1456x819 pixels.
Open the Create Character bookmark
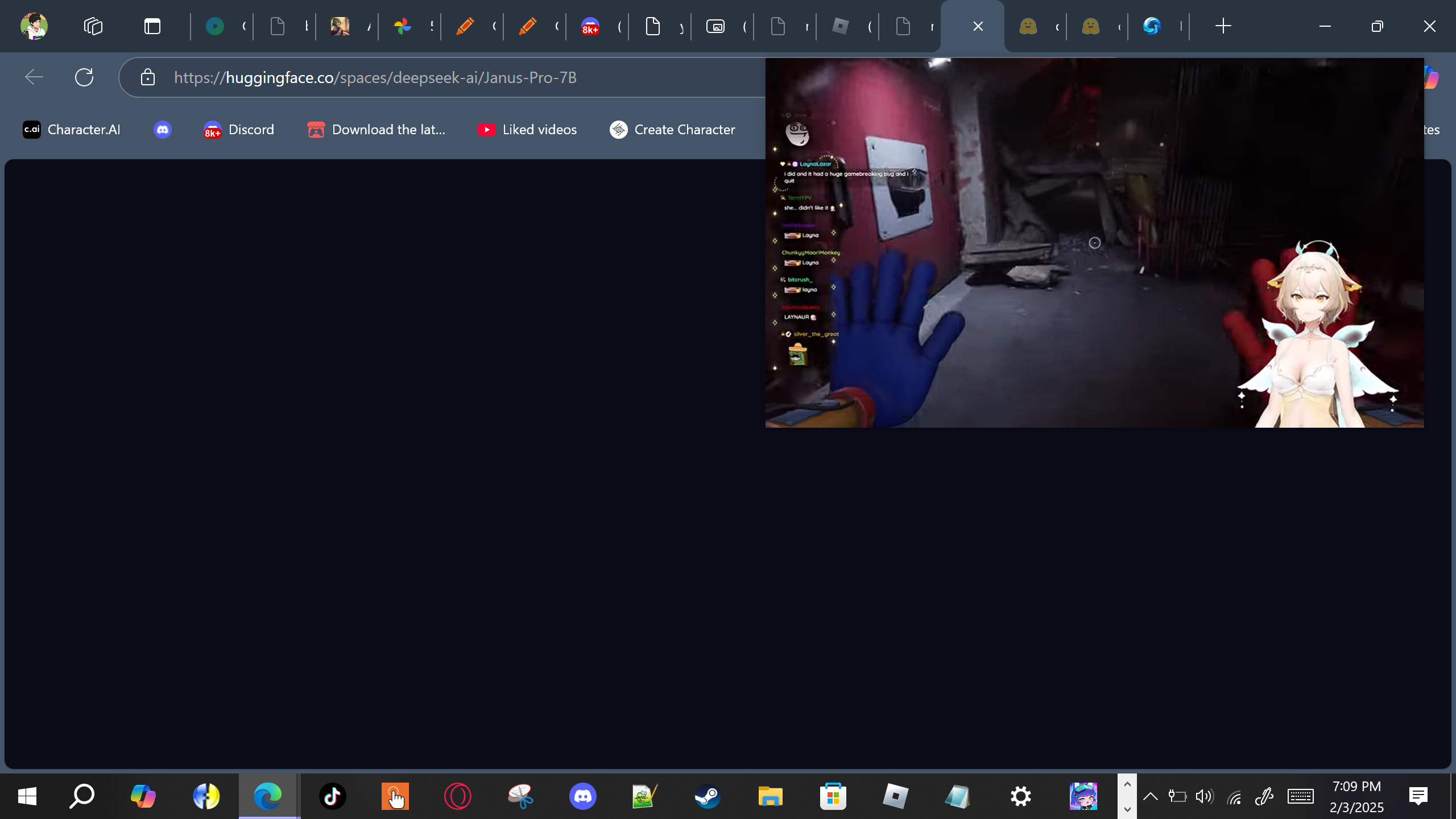click(x=672, y=130)
